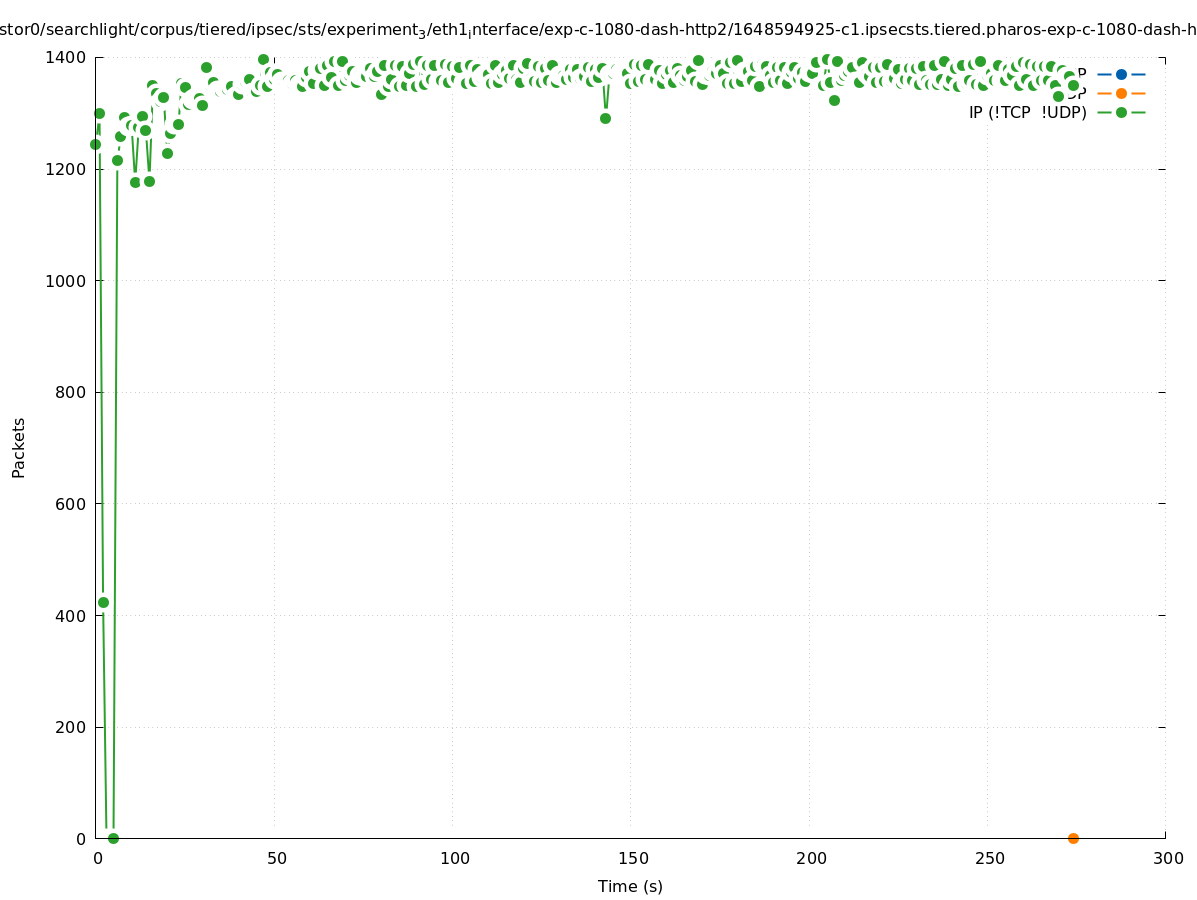Click the green data point at zero packets
The height and width of the screenshot is (900, 1197).
pyautogui.click(x=113, y=838)
